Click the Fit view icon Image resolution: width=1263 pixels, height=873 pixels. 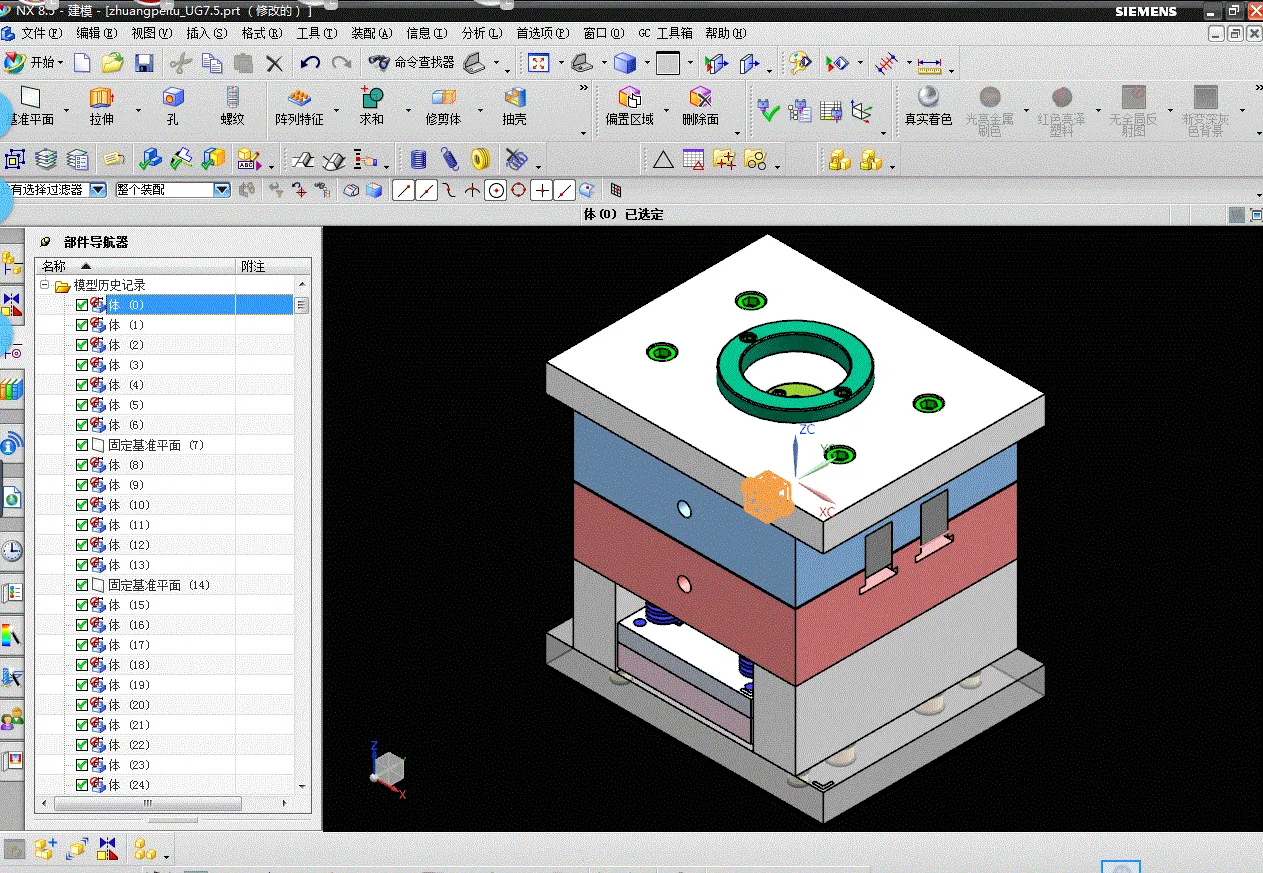[539, 63]
